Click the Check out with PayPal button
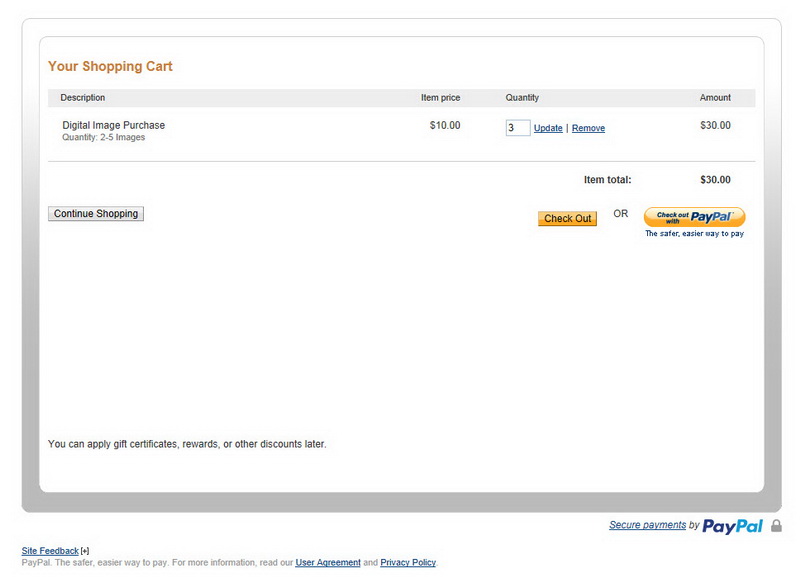Image resolution: width=800 pixels, height=583 pixels. (x=694, y=217)
